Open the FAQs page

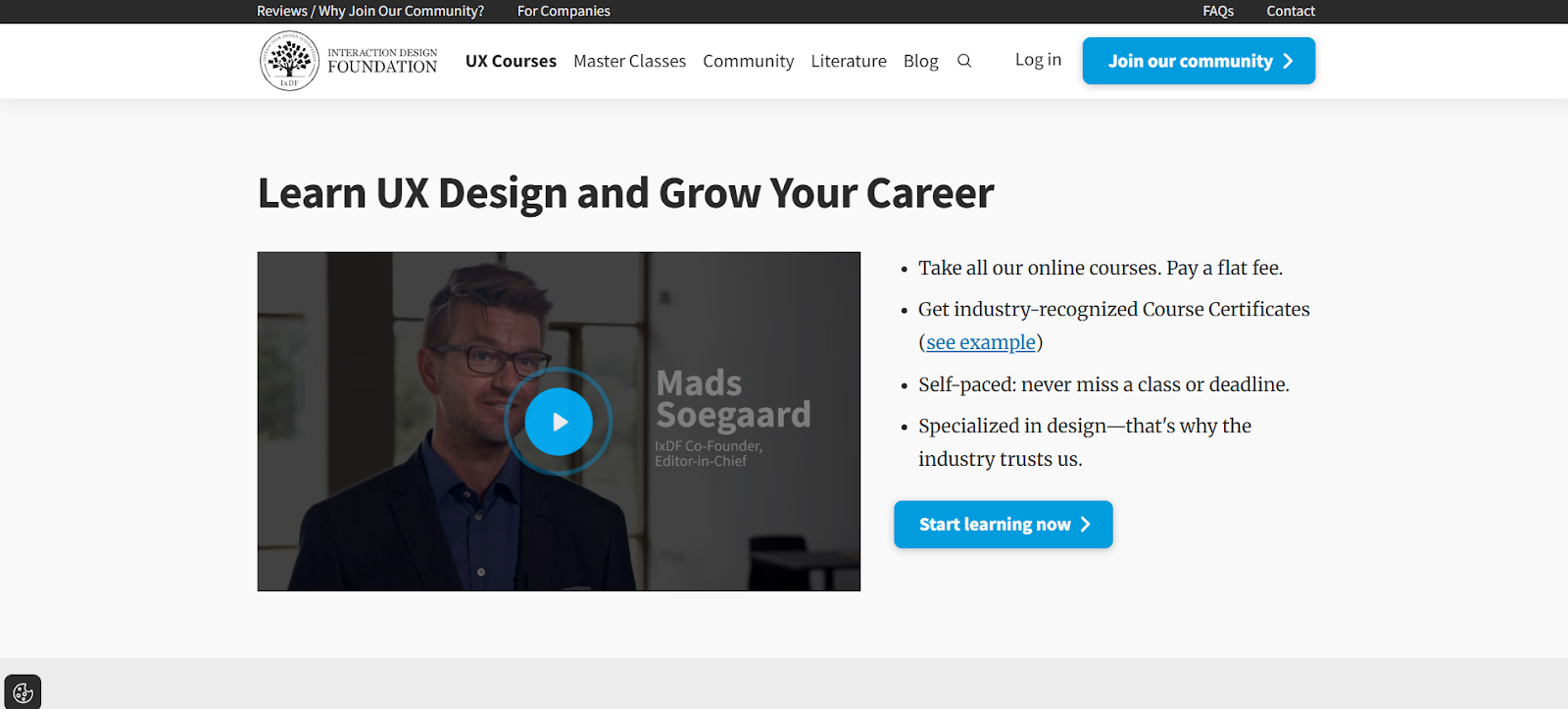coord(1218,11)
